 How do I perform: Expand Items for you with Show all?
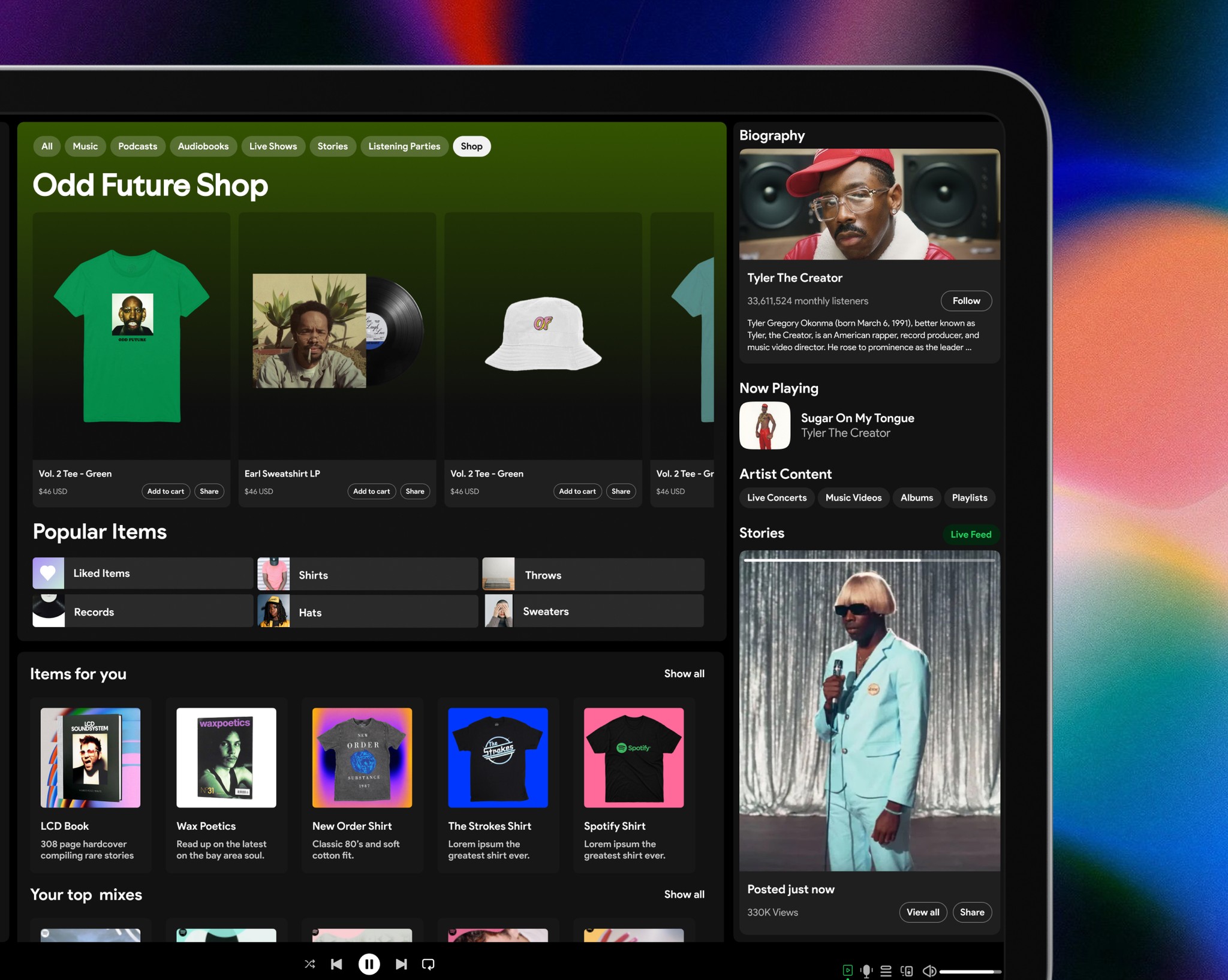684,674
